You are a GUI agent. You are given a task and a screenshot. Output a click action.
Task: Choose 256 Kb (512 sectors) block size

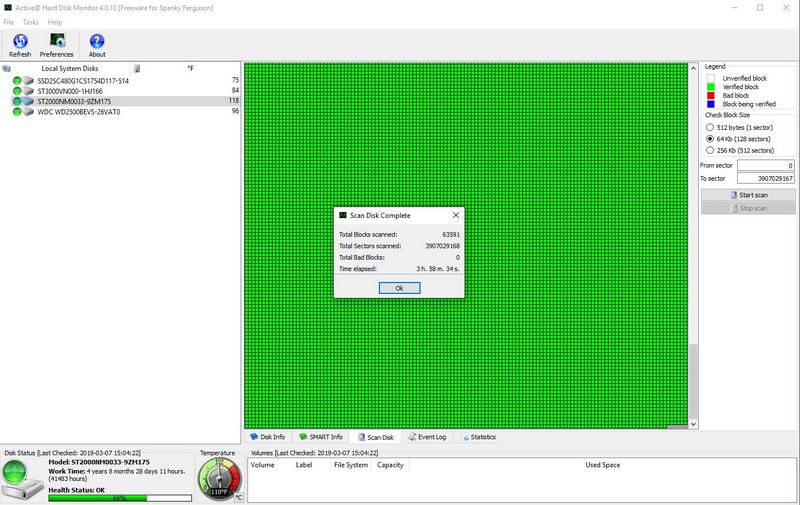710,150
